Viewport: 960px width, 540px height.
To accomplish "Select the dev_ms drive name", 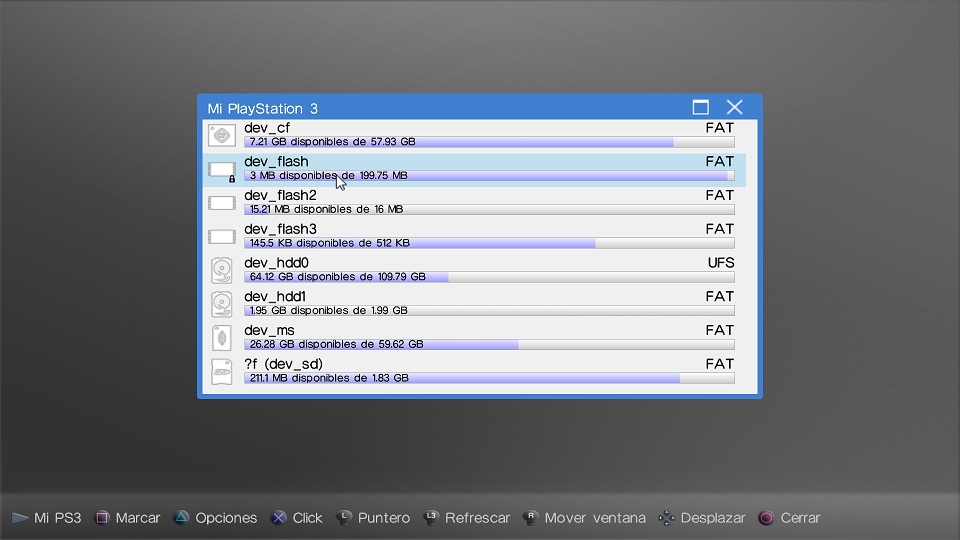I will coord(269,330).
